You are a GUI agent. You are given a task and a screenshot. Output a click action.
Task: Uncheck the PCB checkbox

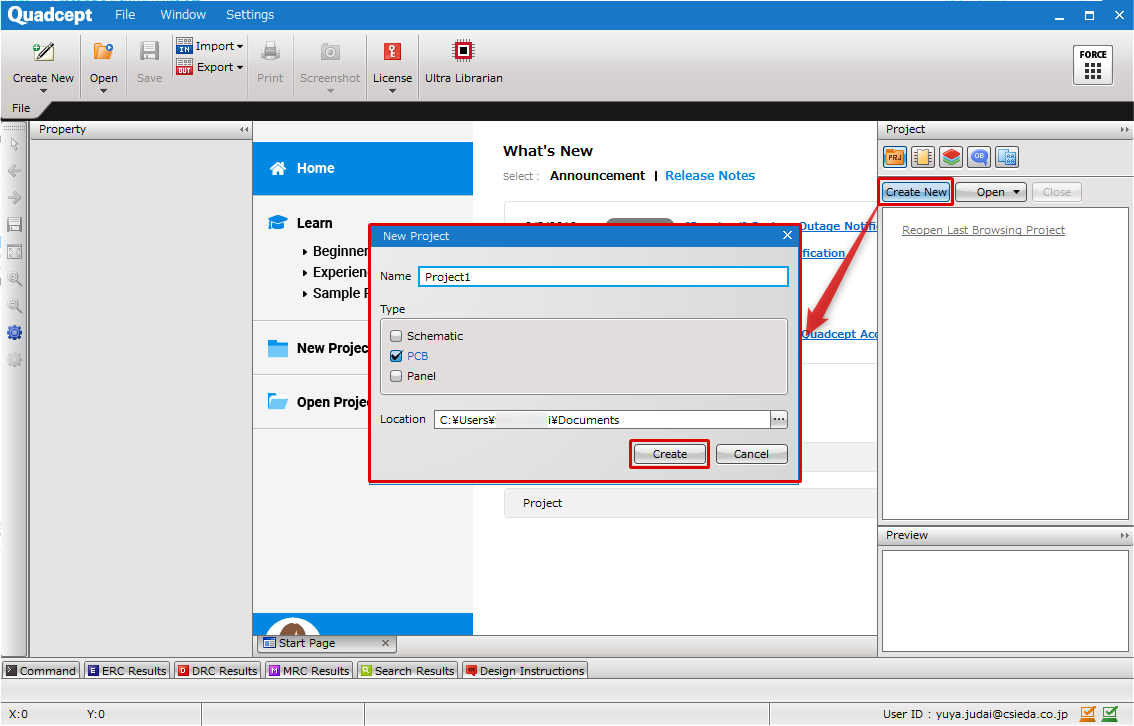point(396,356)
